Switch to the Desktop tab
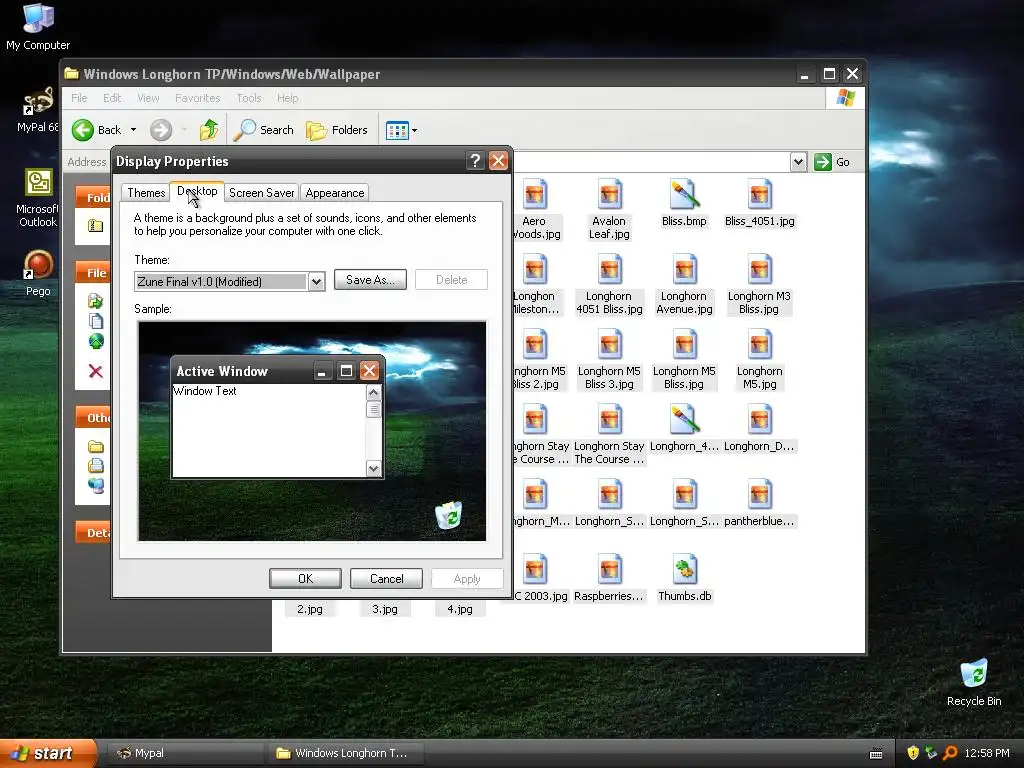Screen dimensions: 1024x768 click(x=197, y=191)
